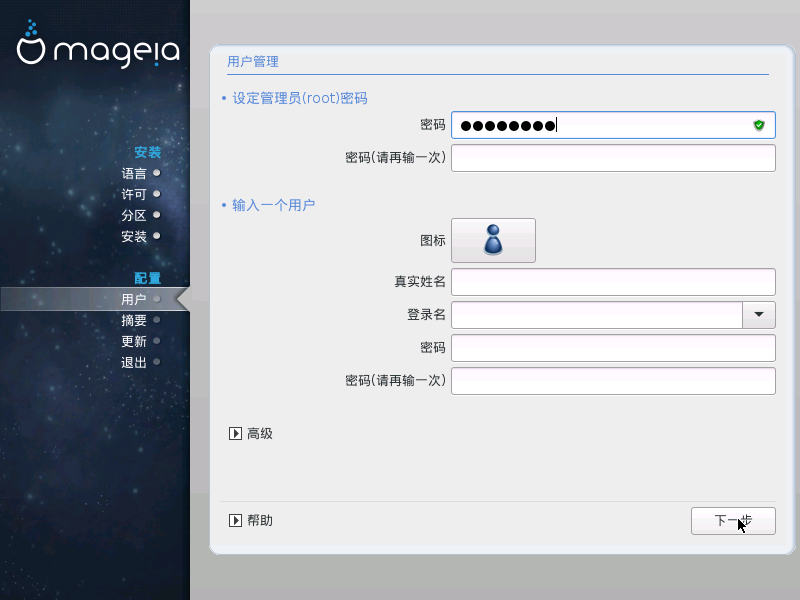Click the root 密码(请再输一次) confirm field
The image size is (800, 600).
[x=613, y=158]
